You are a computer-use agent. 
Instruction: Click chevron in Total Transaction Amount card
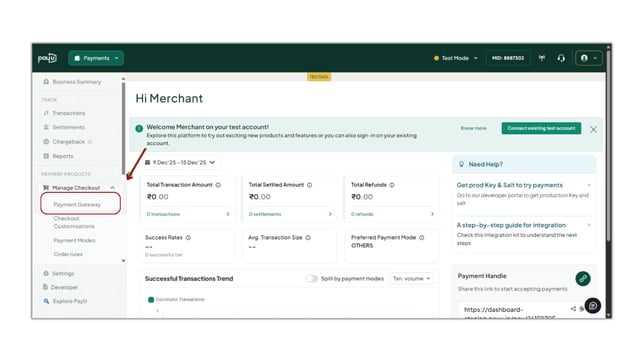[228, 214]
